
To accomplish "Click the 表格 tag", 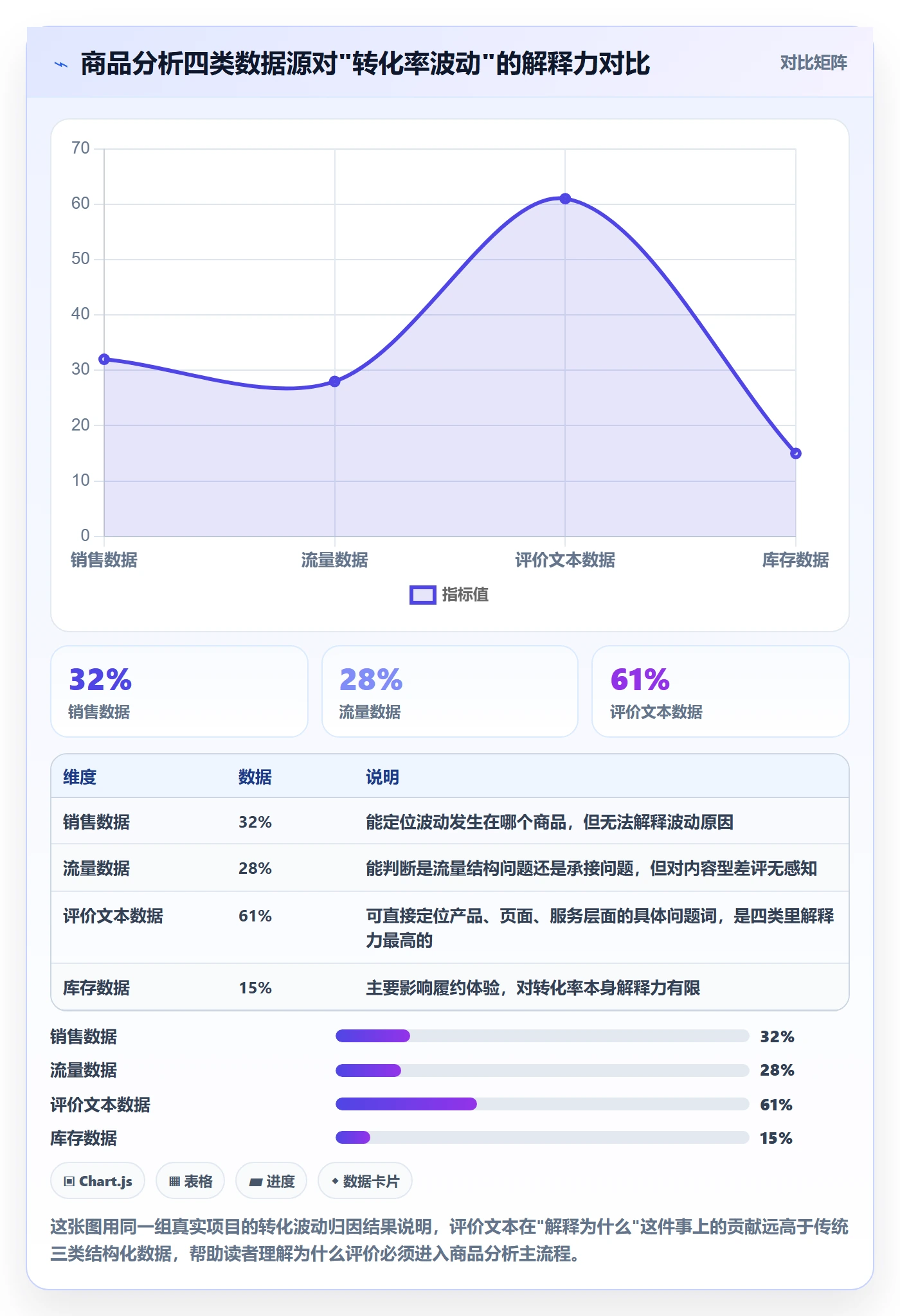I will (190, 1181).
